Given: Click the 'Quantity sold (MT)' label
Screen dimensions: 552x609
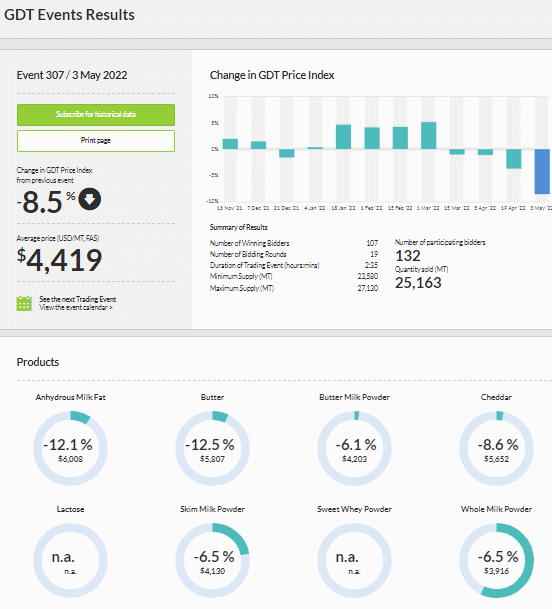Looking at the screenshot, I should (x=421, y=269).
